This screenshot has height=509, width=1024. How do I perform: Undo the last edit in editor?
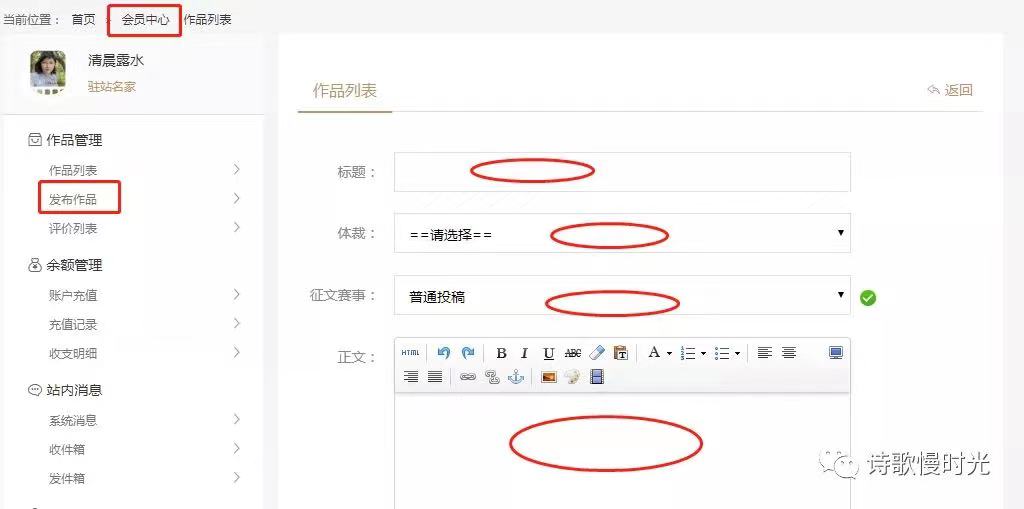444,353
